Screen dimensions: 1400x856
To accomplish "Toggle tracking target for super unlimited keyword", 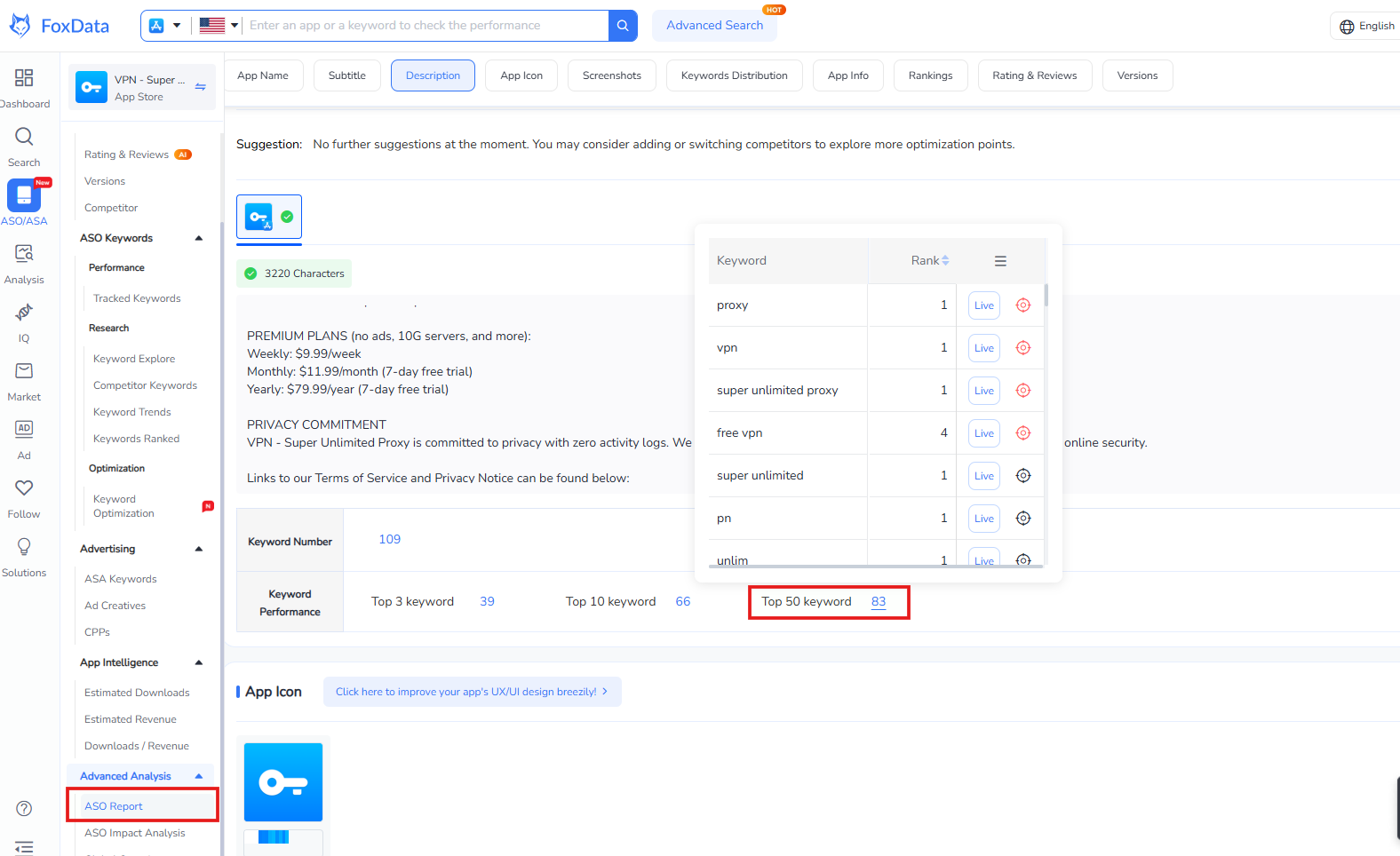I will (x=1023, y=476).
